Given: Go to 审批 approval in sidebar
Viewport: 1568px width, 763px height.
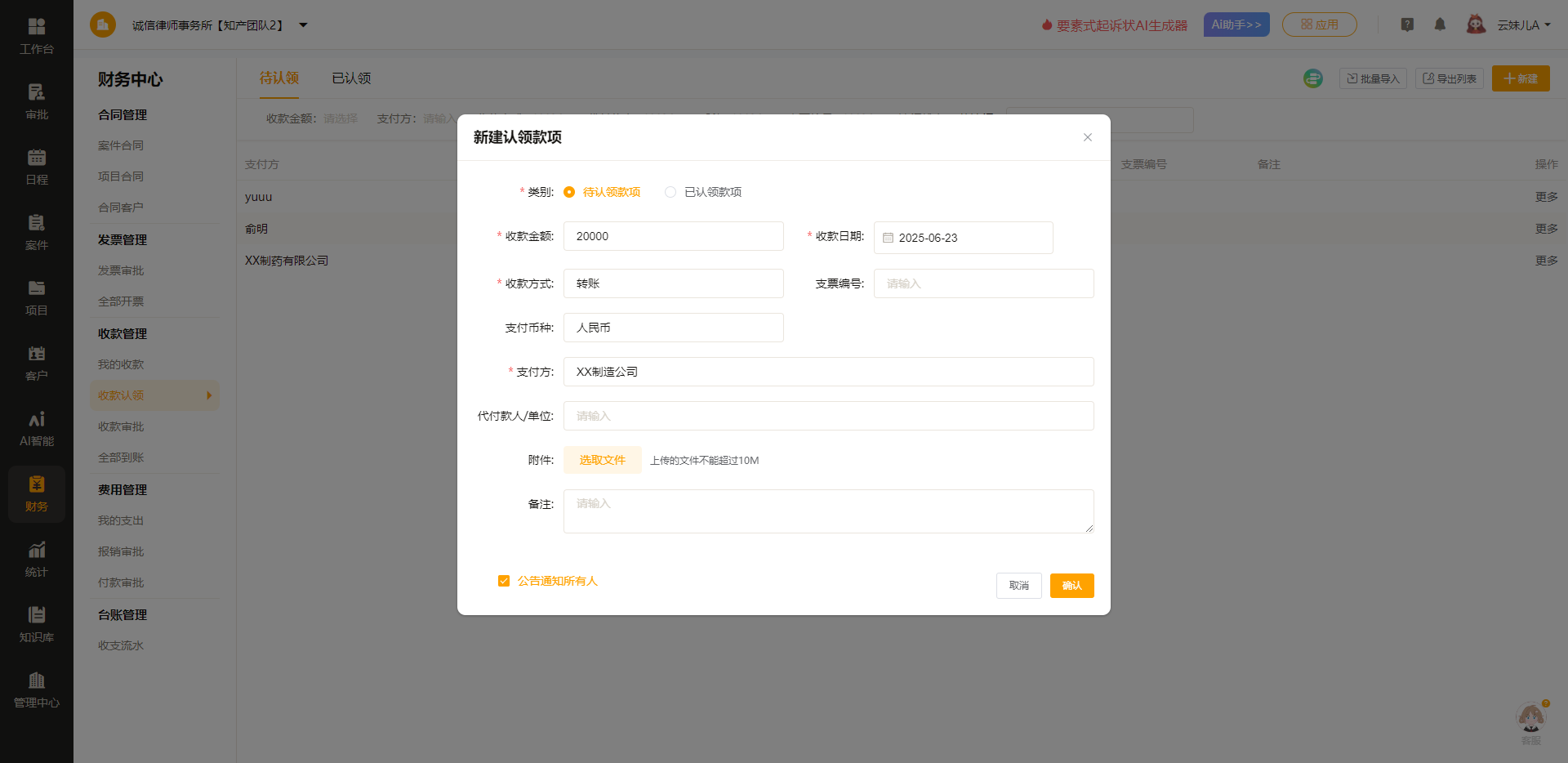Looking at the screenshot, I should 36,101.
